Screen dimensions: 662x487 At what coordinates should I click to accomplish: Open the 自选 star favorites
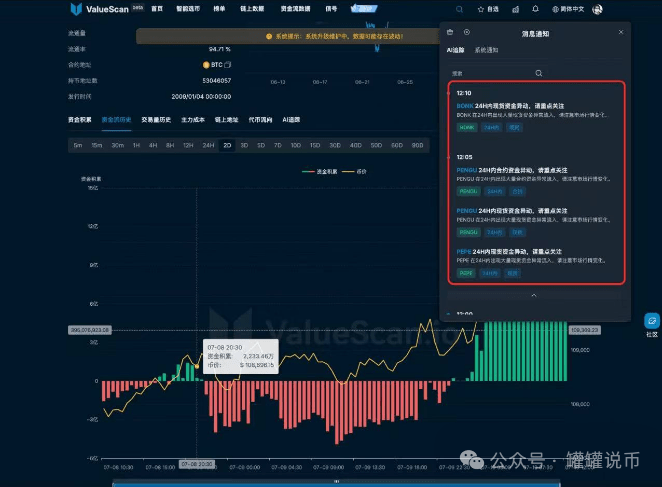tap(488, 9)
